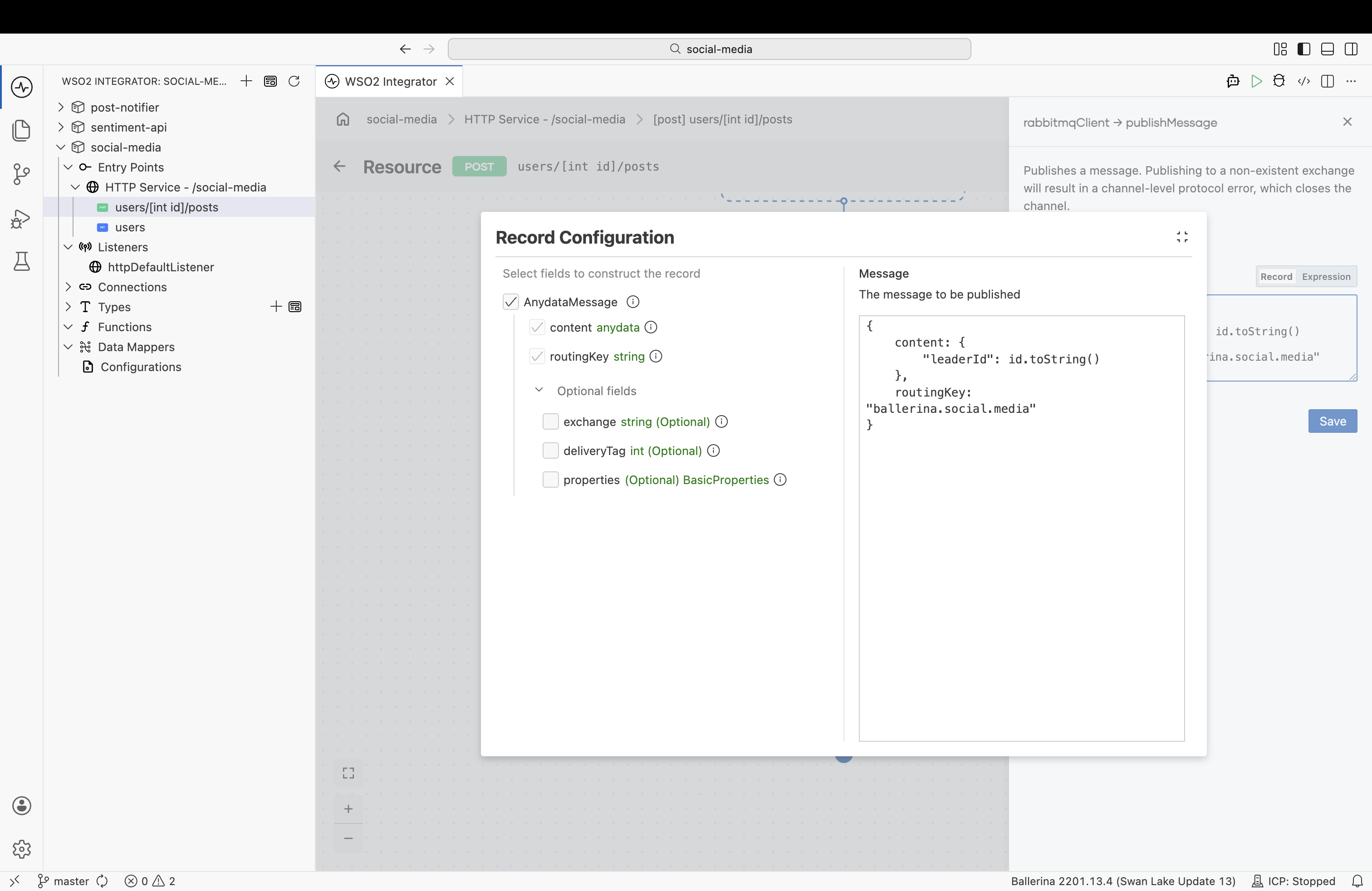Open the Source Control icon
The image size is (1372, 891).
22,173
